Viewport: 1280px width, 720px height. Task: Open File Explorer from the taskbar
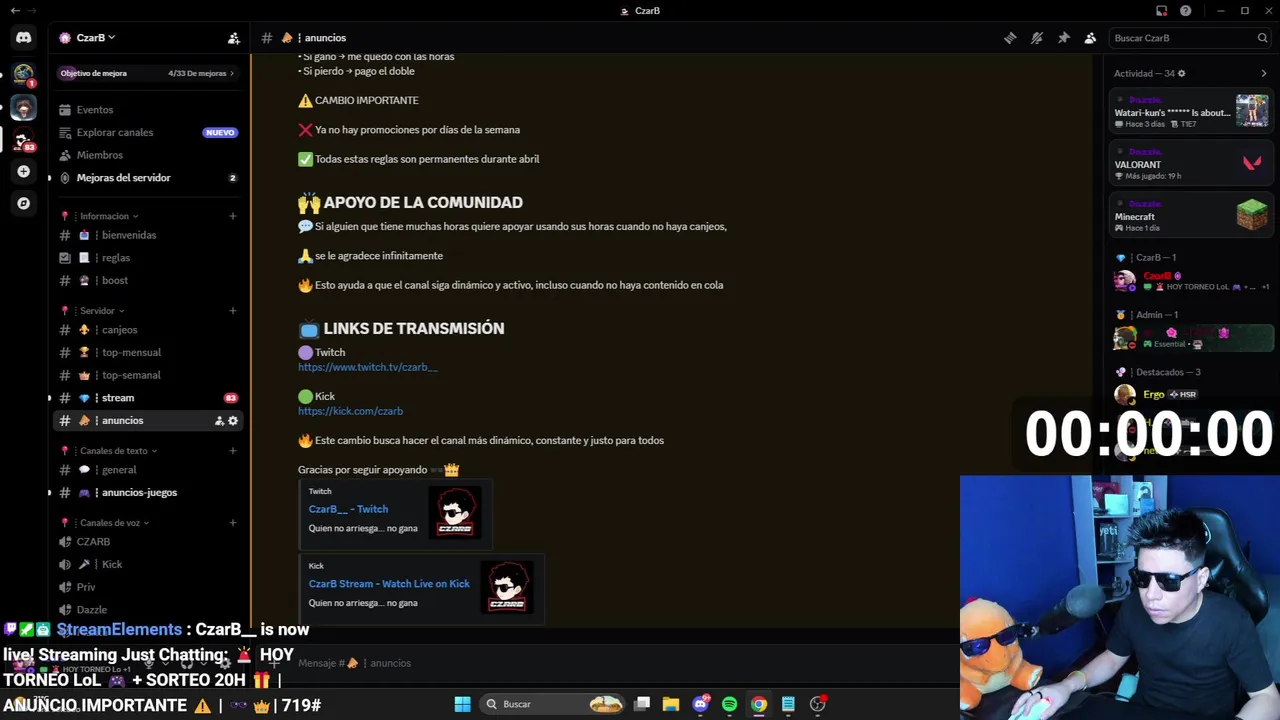click(x=671, y=704)
